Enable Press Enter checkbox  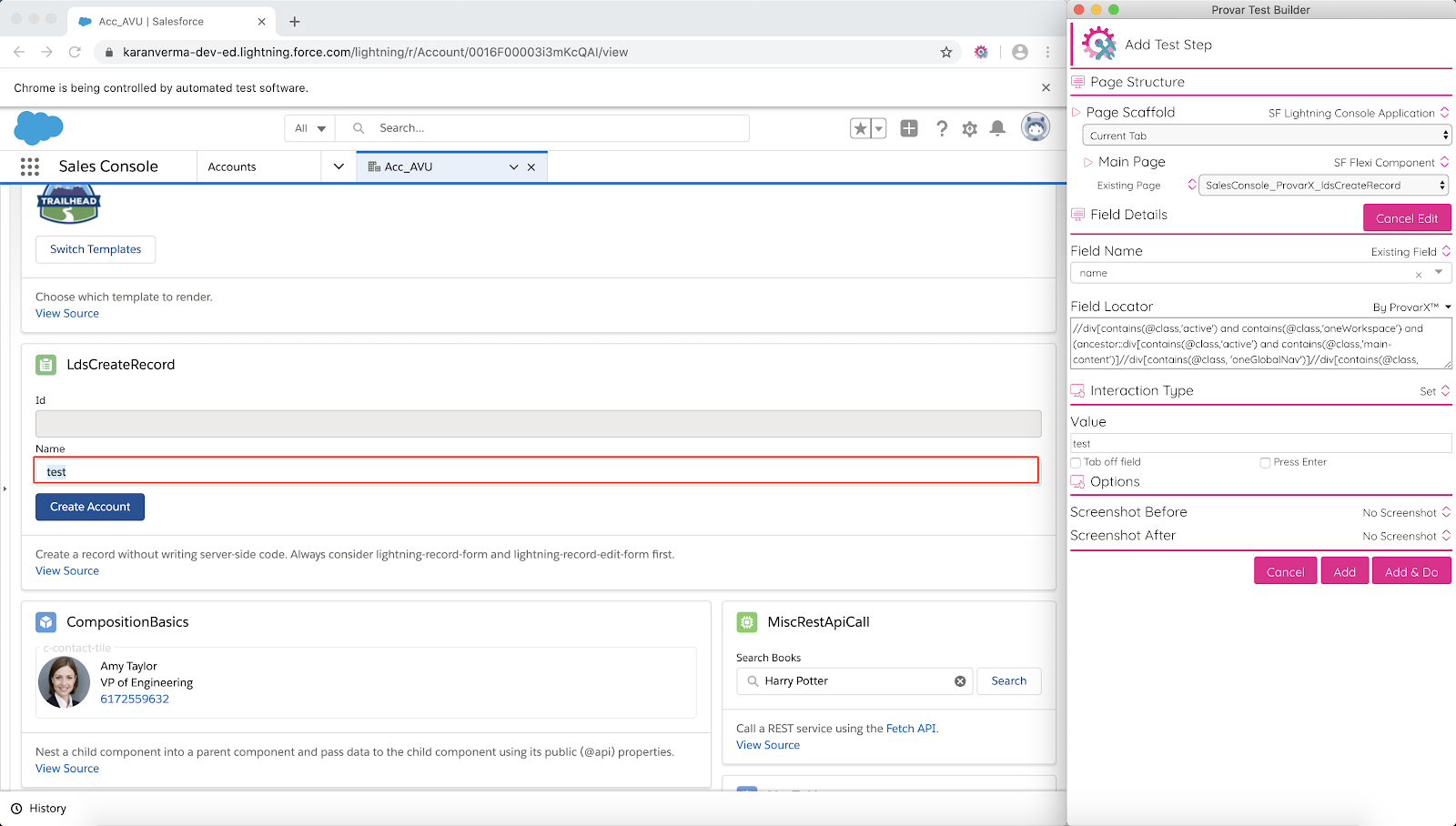[1265, 462]
